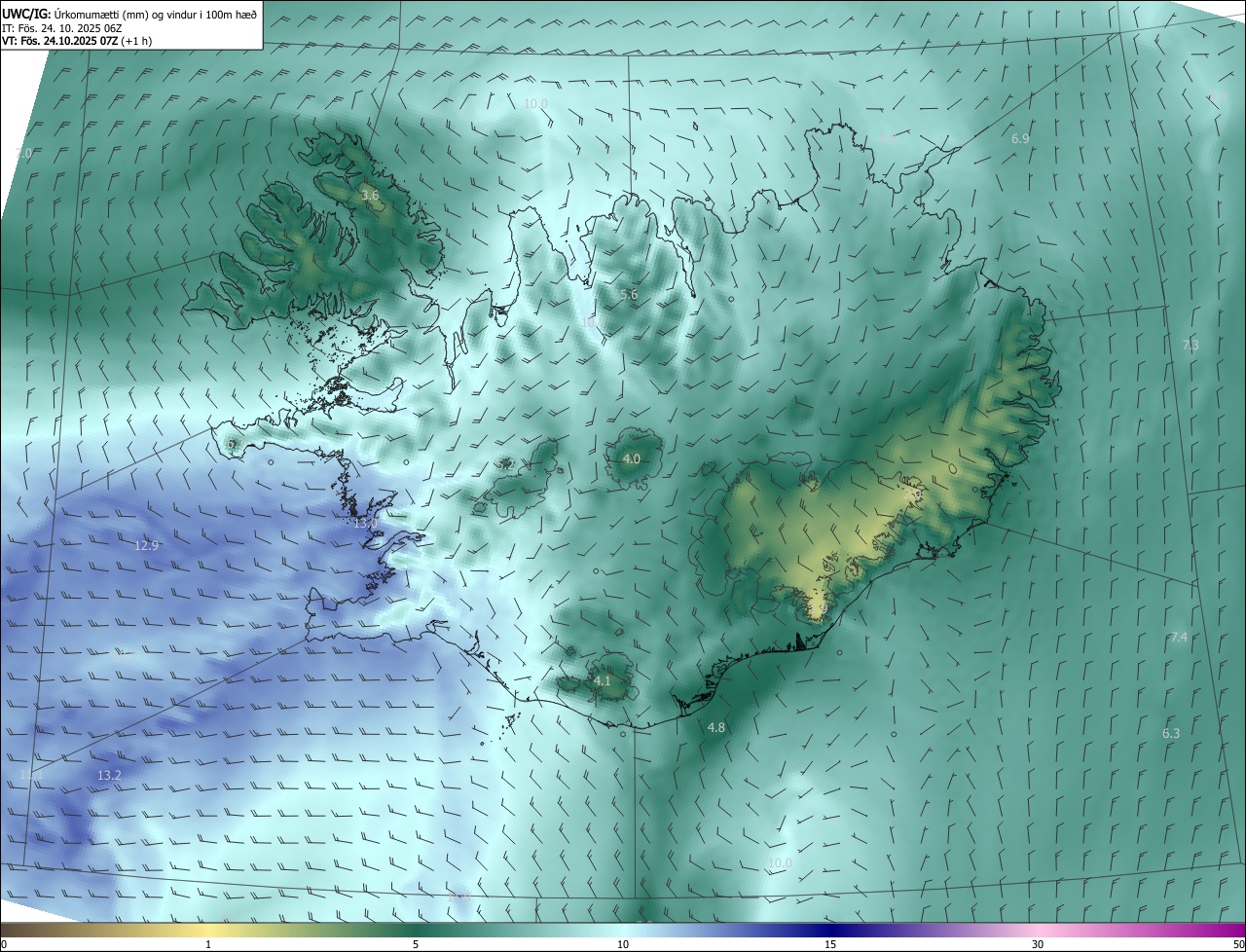
Task: Click the '50' tick on the color scale
Action: point(1238,944)
